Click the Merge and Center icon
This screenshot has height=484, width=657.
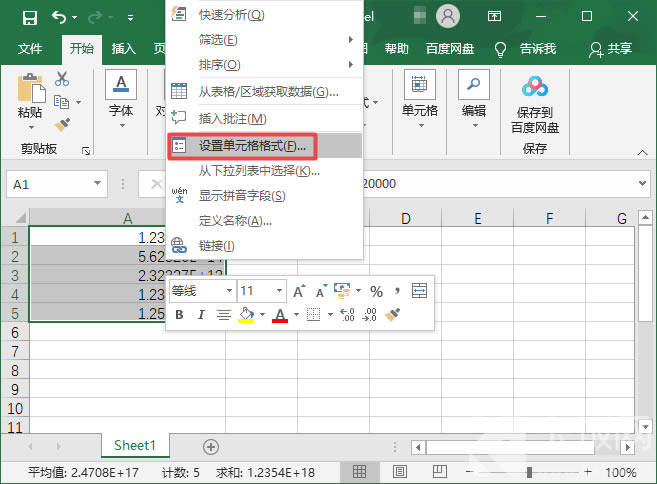click(x=418, y=291)
